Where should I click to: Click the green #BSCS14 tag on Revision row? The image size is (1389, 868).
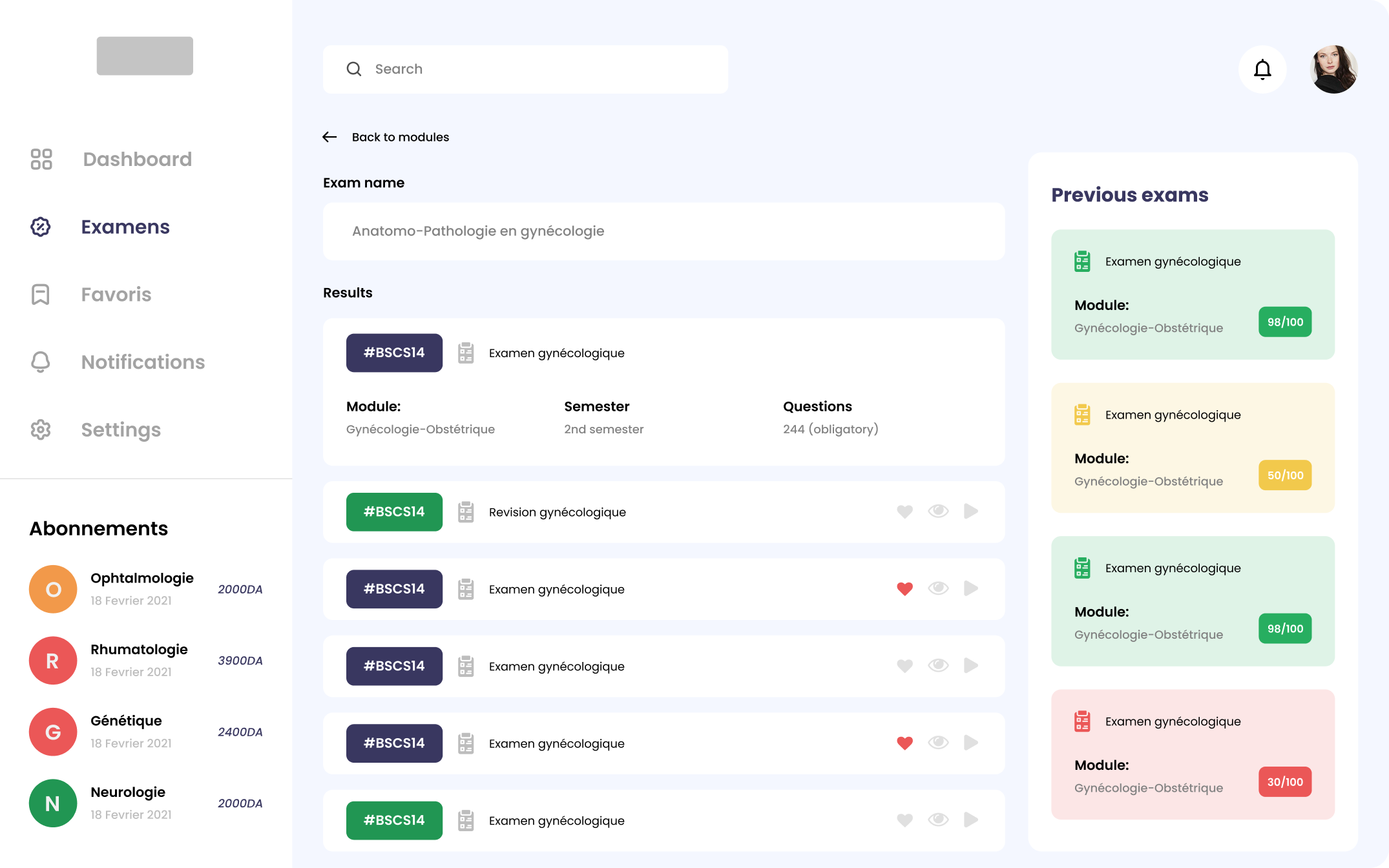[394, 512]
